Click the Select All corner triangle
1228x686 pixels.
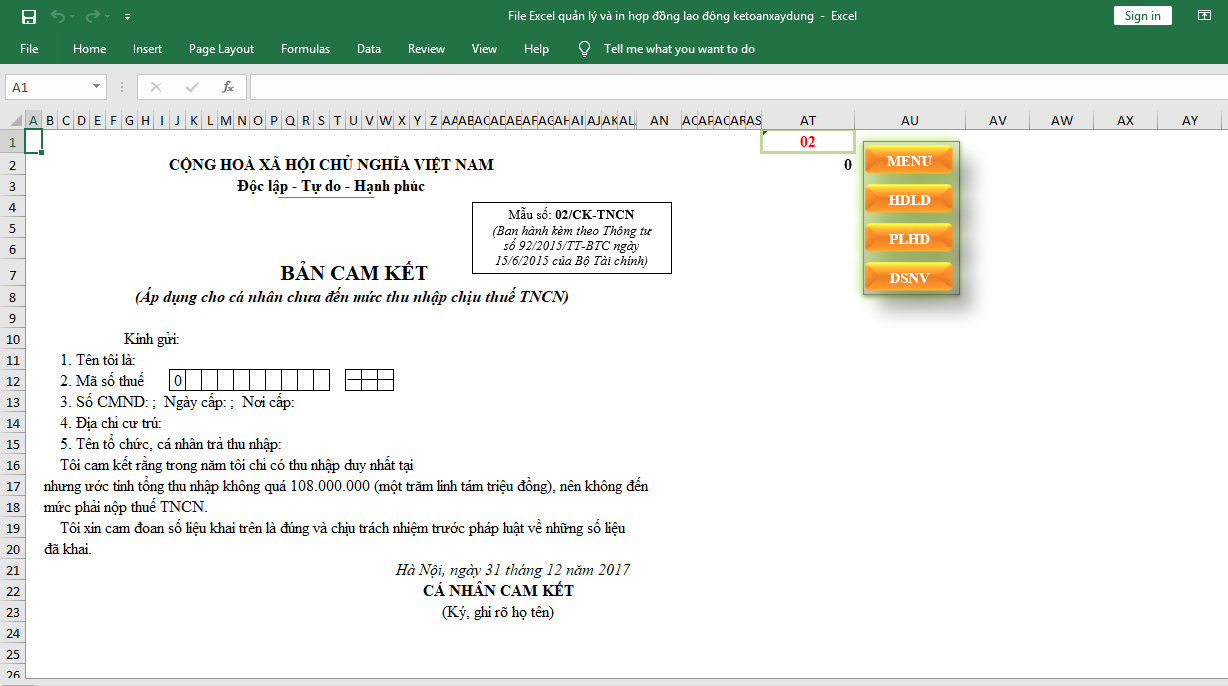coord(12,120)
